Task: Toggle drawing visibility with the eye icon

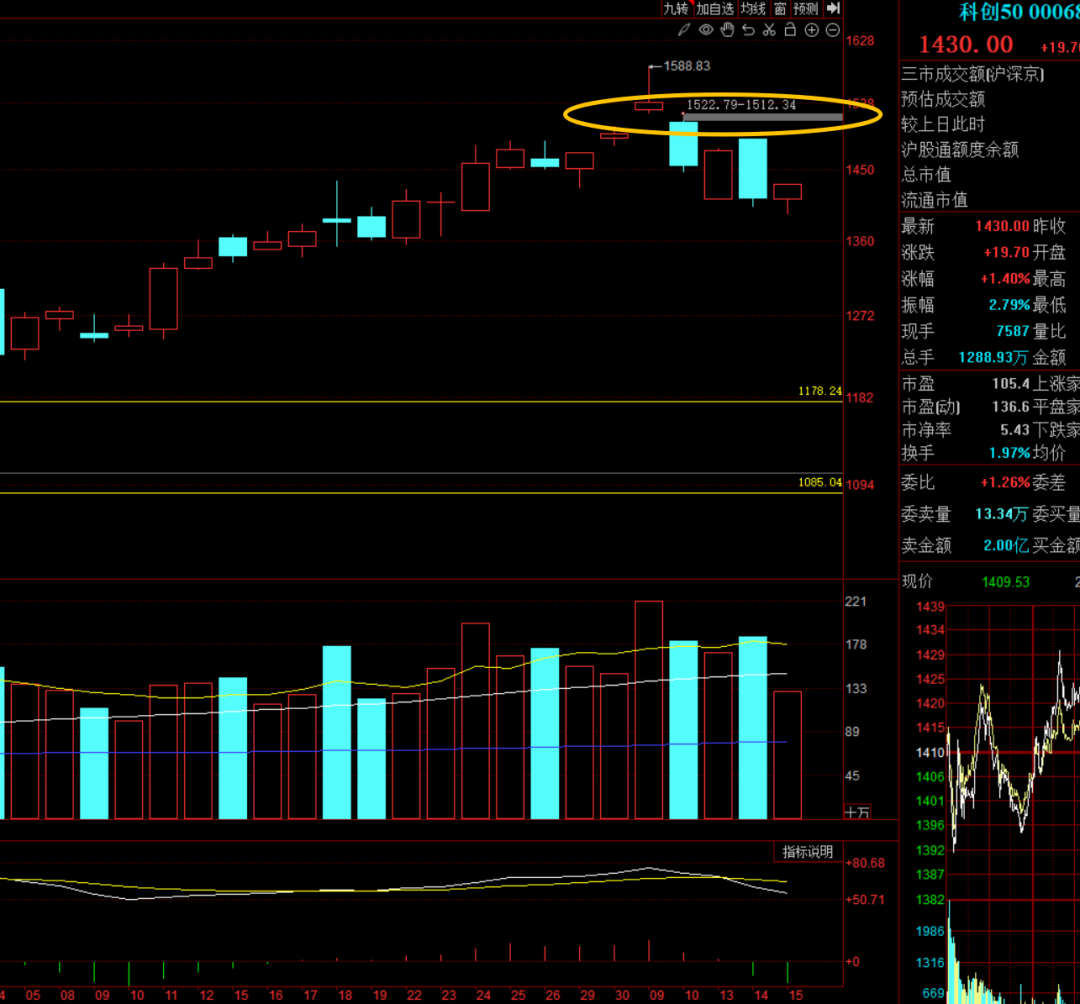Action: point(706,30)
